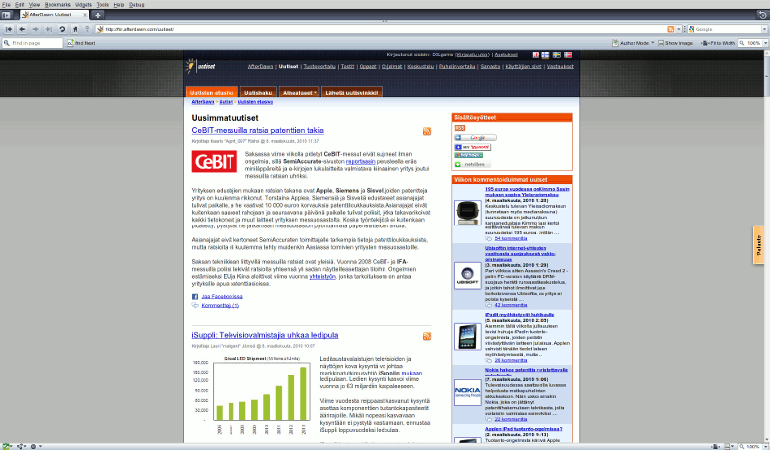This screenshot has height=450, width=770.
Task: Open iSuppli Televisiovalmistajia uhkaa ledipula headline
Action: 265,335
